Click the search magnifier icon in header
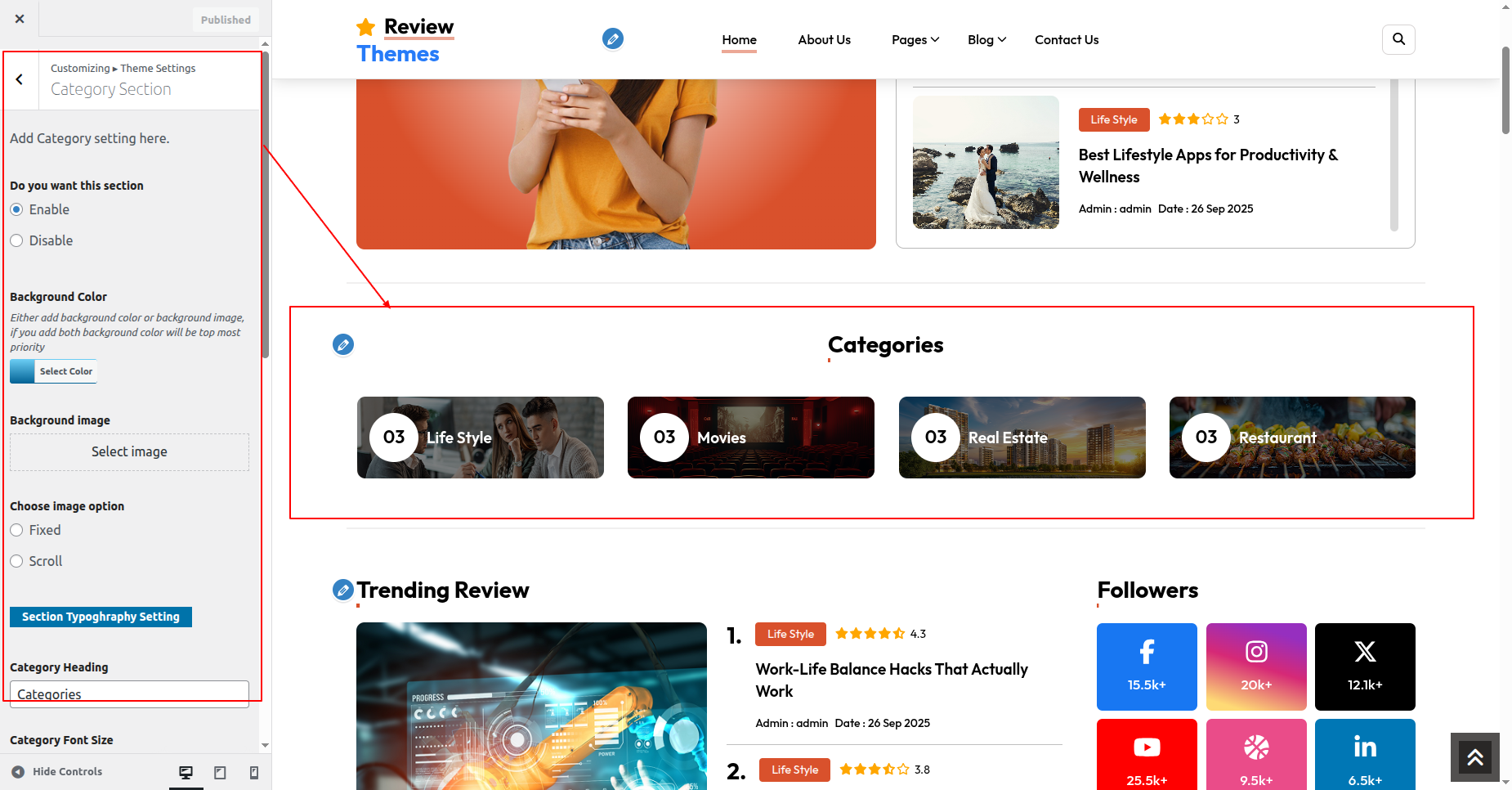The image size is (1512, 790). [x=1398, y=39]
